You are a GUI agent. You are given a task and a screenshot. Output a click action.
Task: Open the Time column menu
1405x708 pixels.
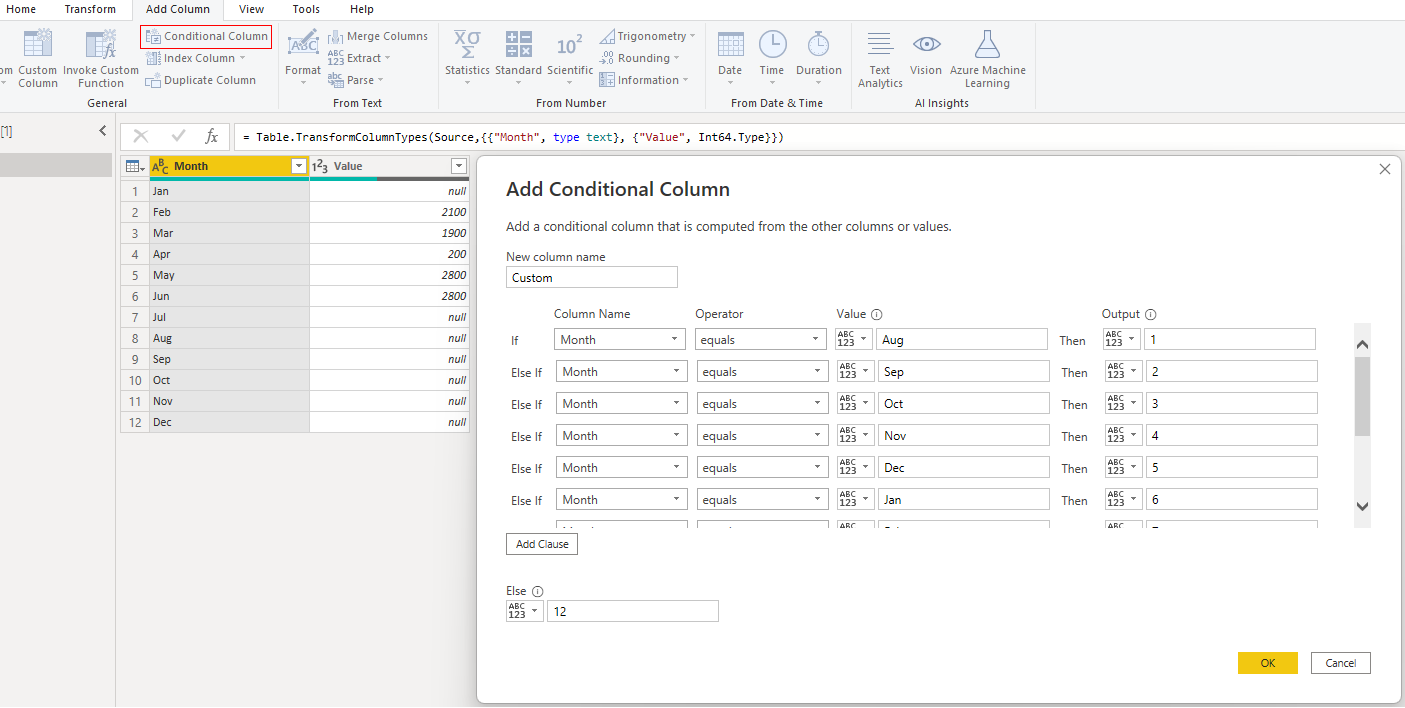[772, 58]
